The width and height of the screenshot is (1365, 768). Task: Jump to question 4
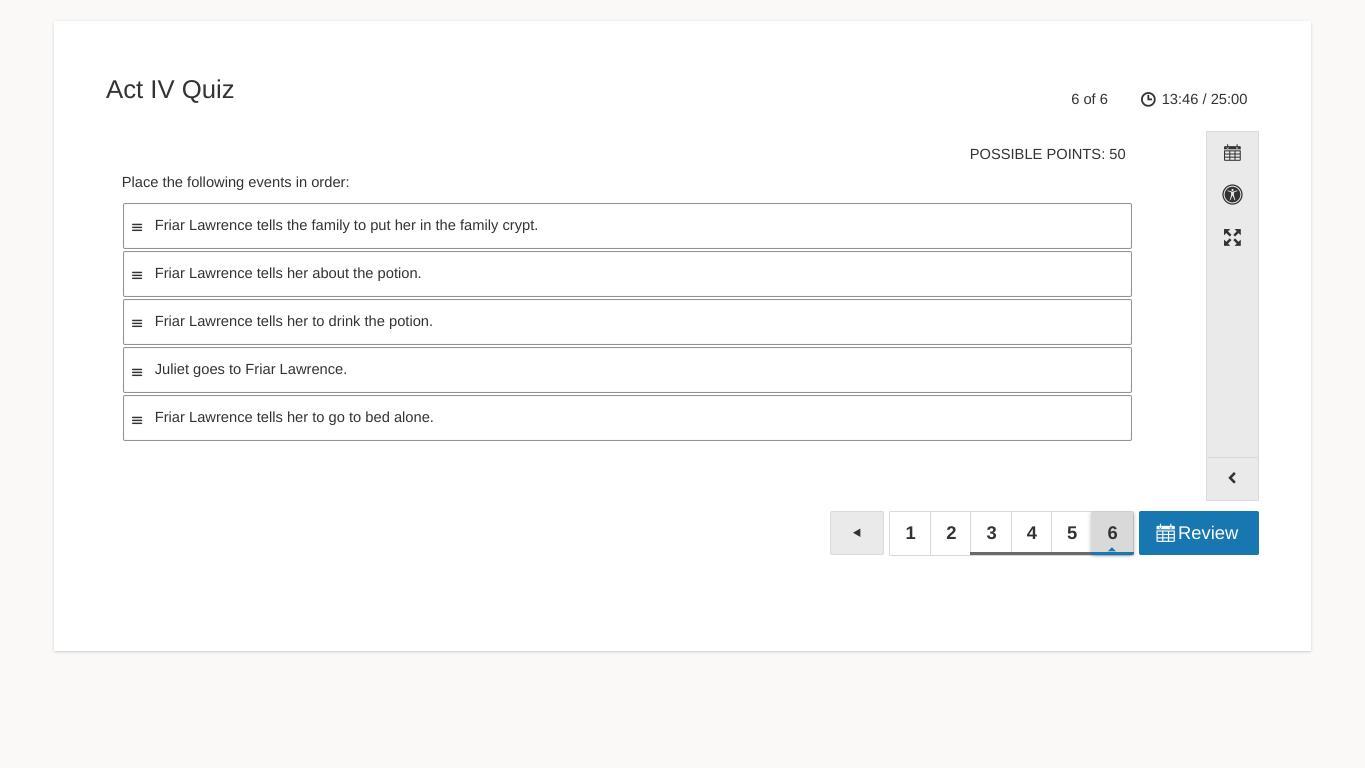coord(1031,533)
